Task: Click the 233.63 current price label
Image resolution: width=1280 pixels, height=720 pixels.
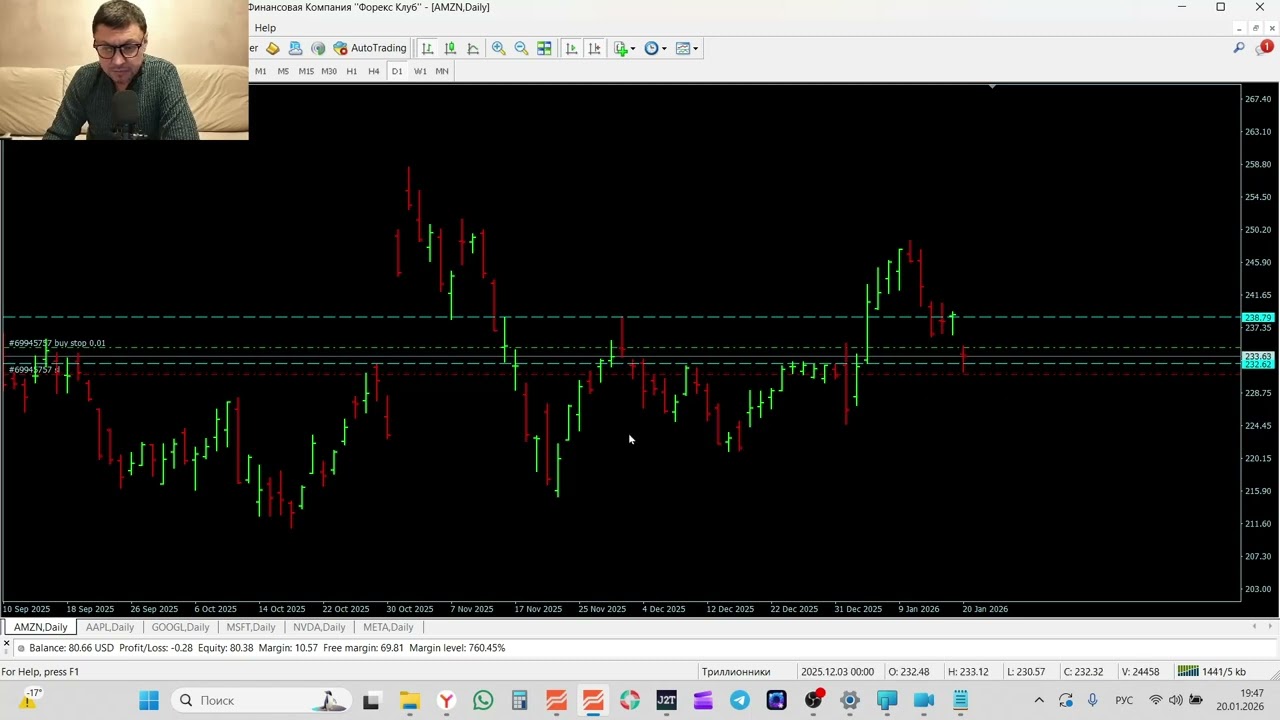Action: pos(1257,356)
